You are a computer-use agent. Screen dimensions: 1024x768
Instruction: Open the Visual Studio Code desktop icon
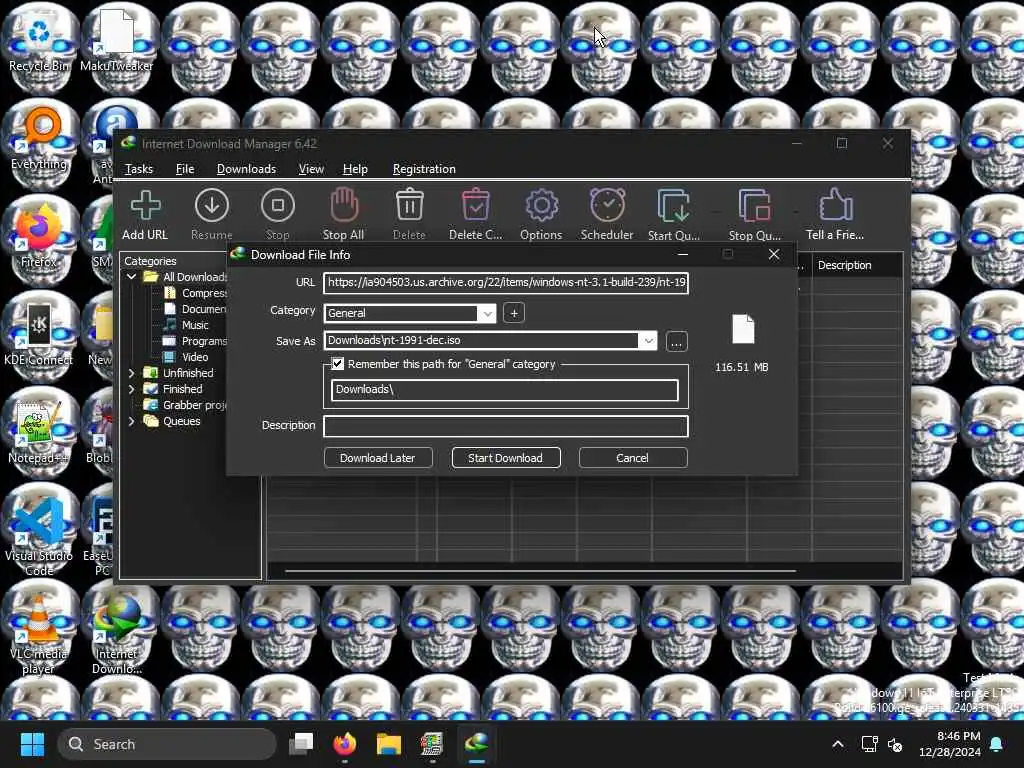[39, 536]
